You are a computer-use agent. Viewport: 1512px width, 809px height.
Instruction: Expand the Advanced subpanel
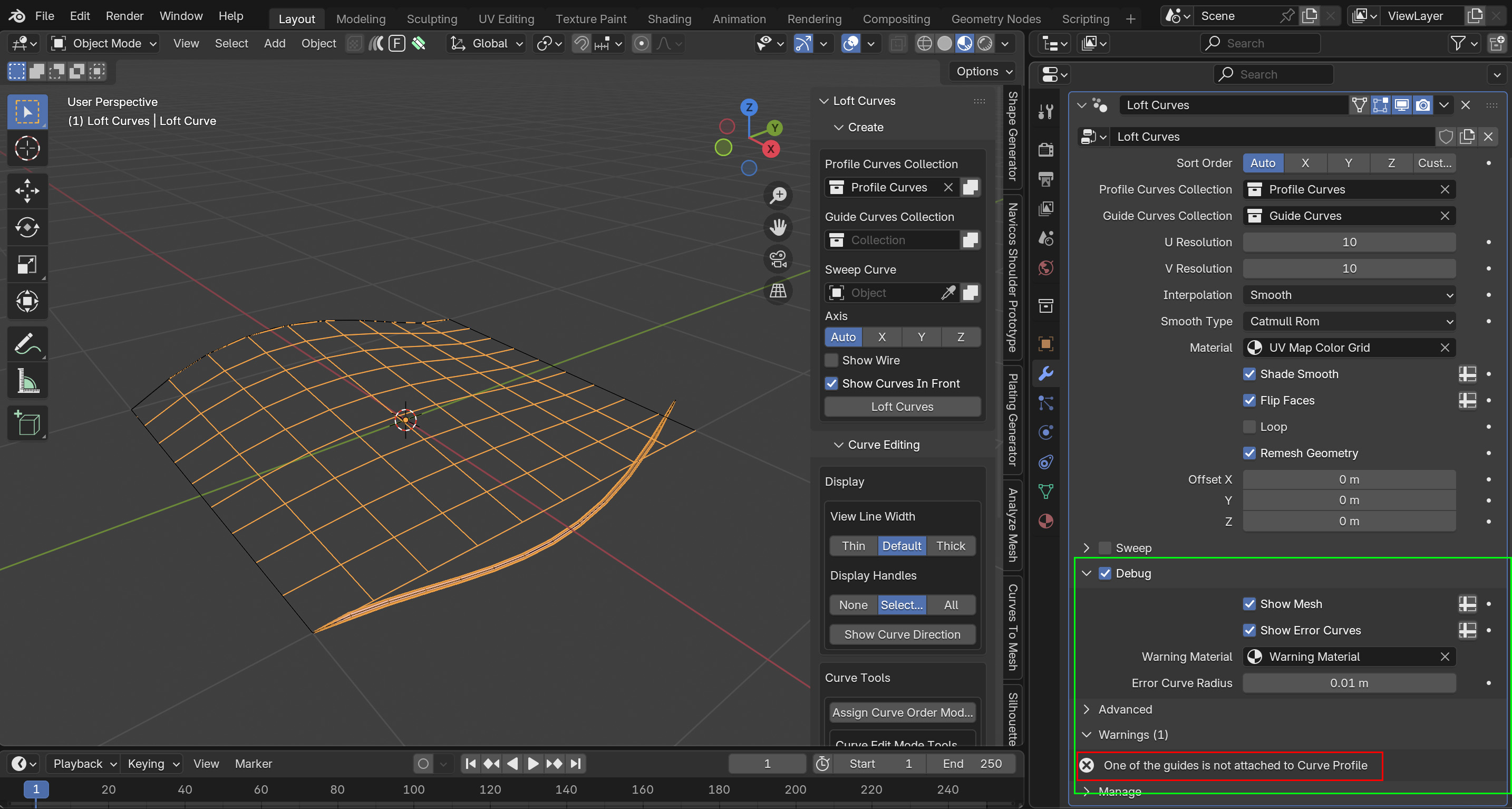tap(1087, 709)
